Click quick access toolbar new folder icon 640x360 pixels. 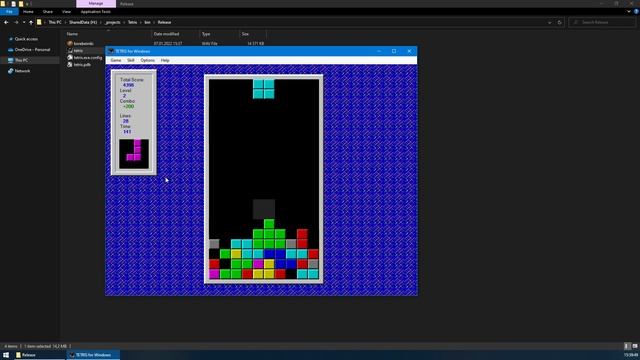21,4
